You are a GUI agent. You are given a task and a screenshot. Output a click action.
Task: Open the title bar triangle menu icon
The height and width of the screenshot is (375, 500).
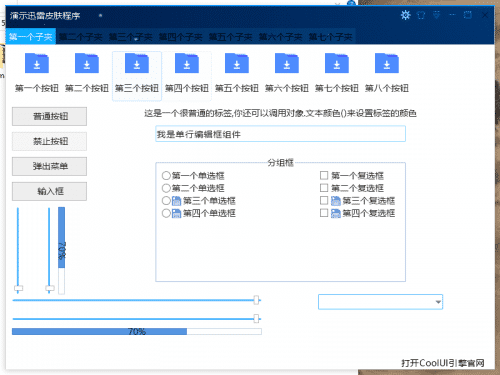point(436,15)
